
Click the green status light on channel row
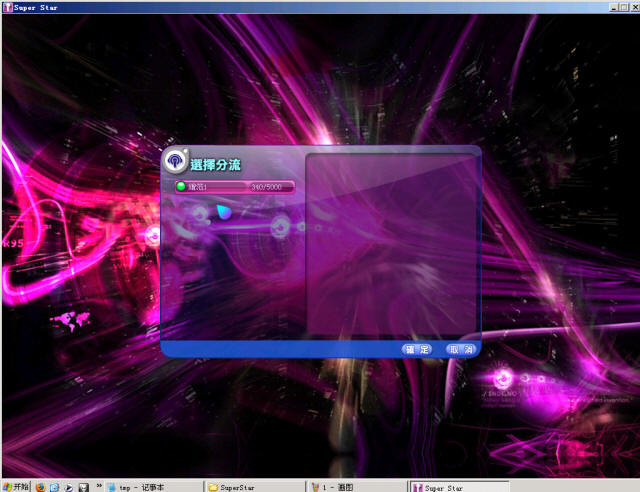(x=181, y=187)
